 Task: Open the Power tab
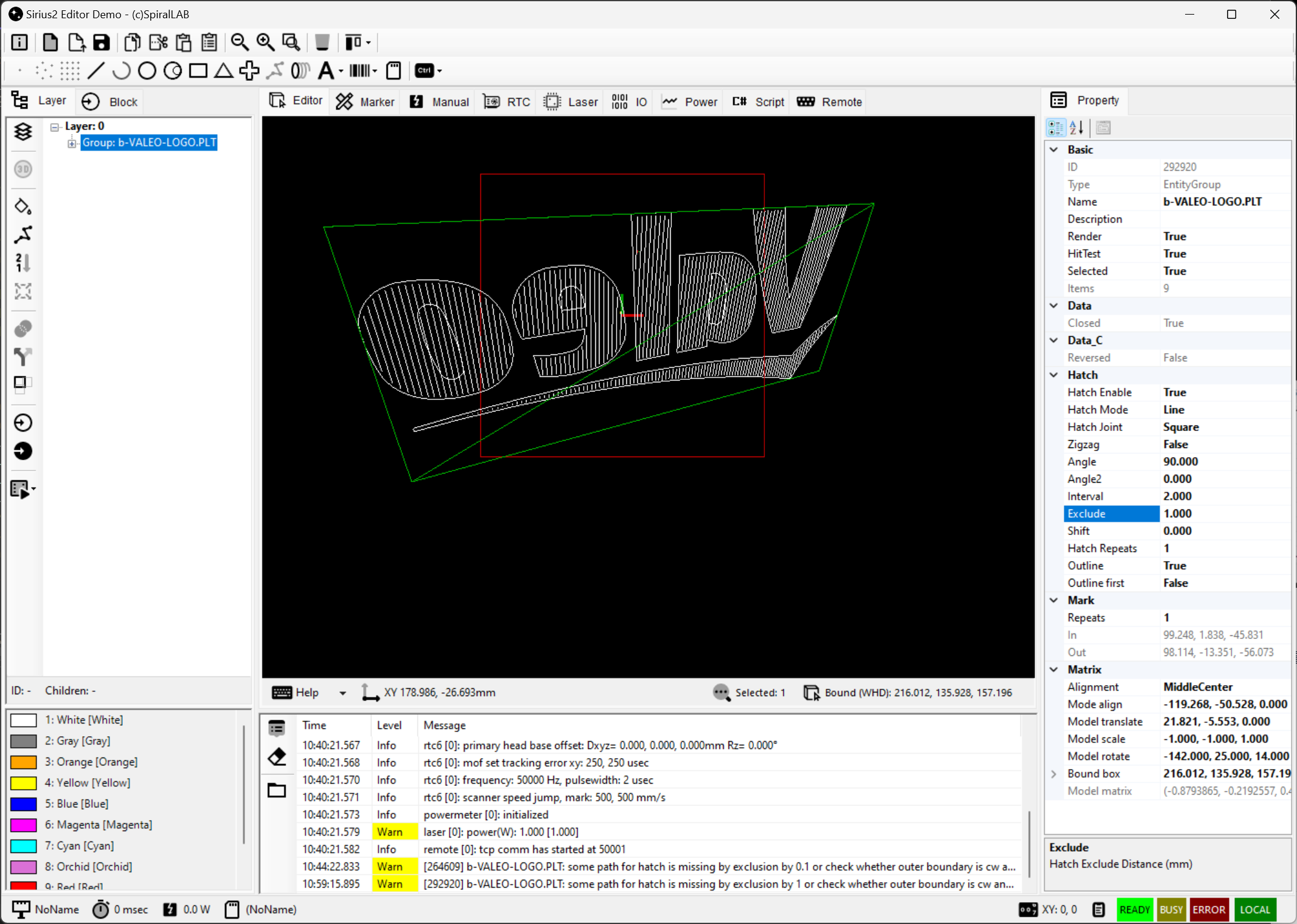click(690, 102)
